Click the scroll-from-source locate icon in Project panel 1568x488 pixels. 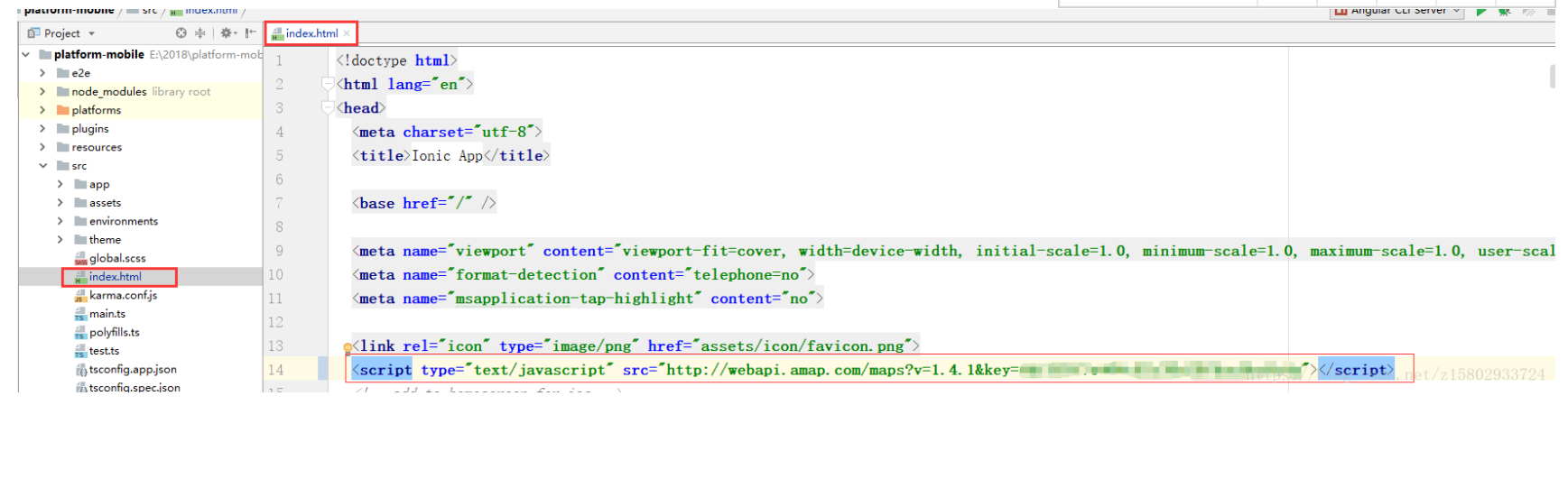181,33
